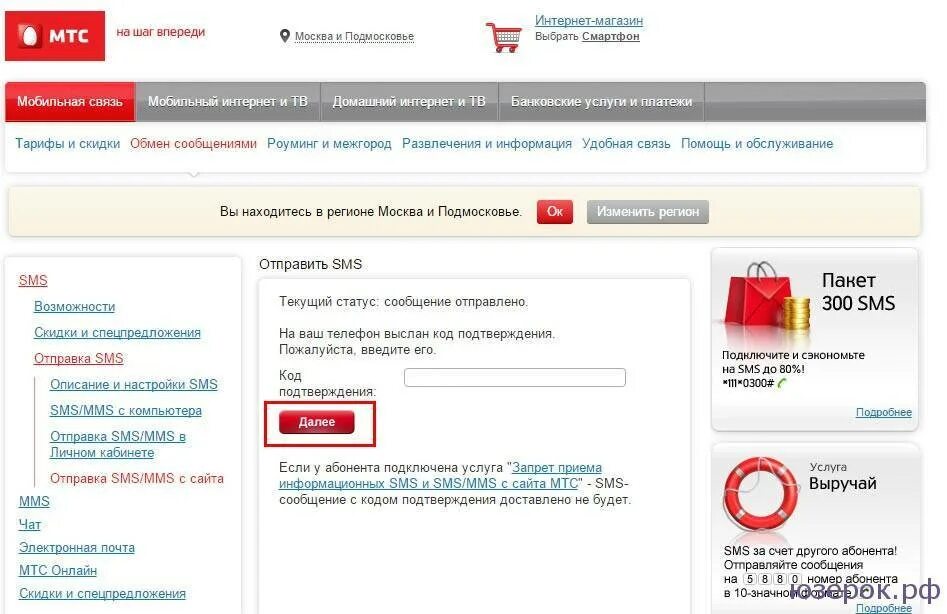This screenshot has width=947, height=614.
Task: Click the Изменить регион button
Action: pos(647,212)
